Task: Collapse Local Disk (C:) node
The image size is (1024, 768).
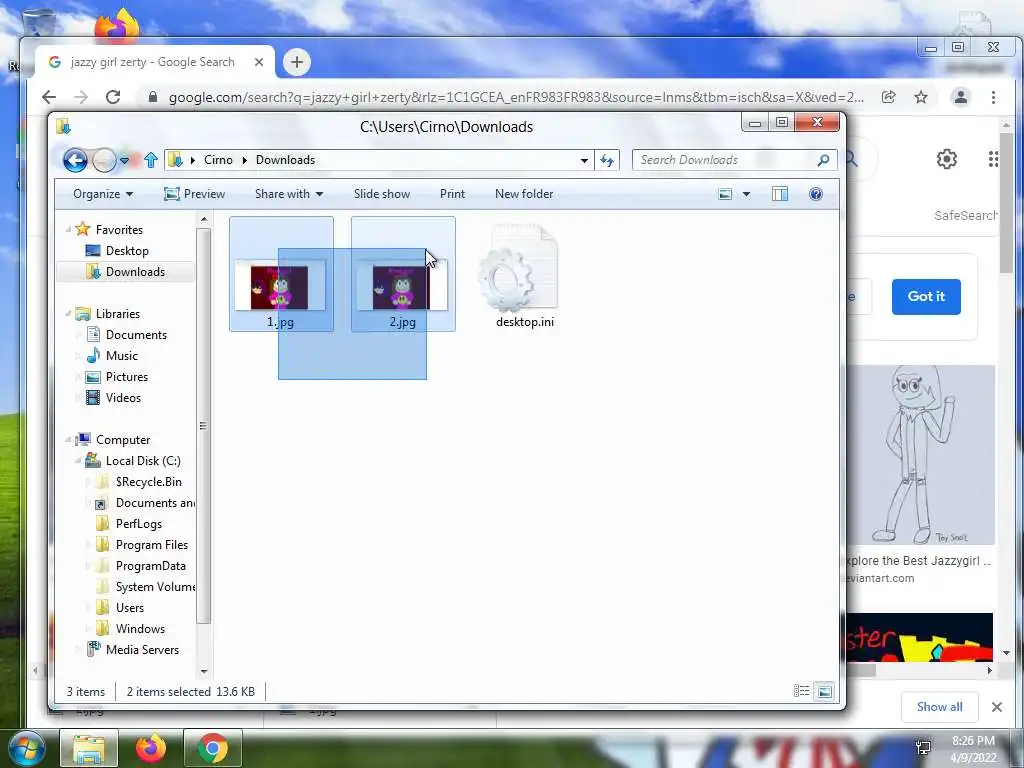Action: (78, 461)
